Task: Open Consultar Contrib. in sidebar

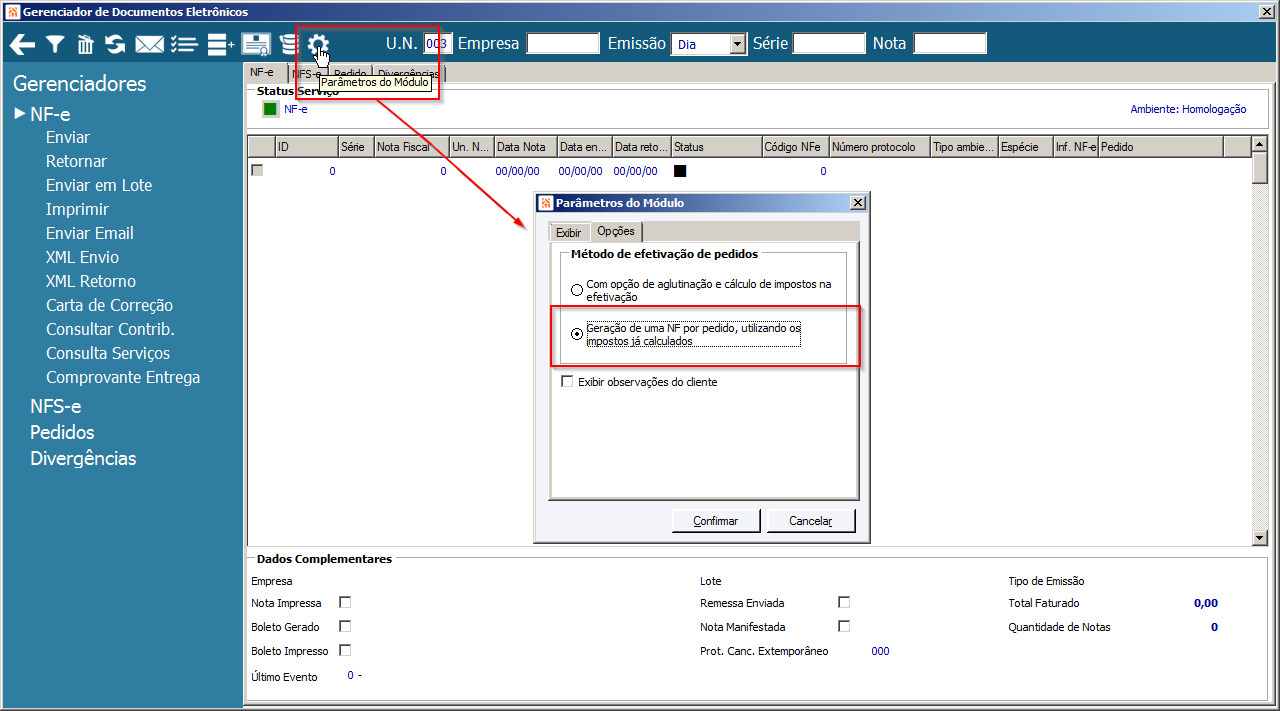Action: pyautogui.click(x=110, y=329)
